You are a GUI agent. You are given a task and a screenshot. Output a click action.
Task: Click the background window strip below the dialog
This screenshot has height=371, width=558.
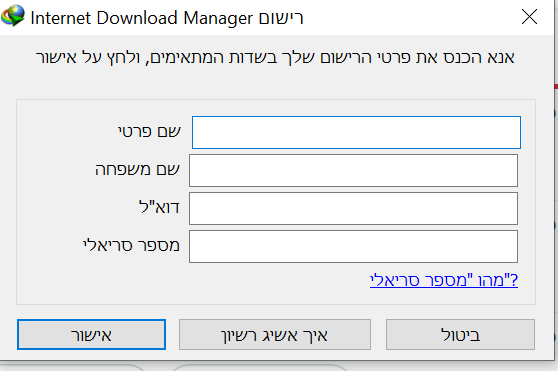coord(279,367)
